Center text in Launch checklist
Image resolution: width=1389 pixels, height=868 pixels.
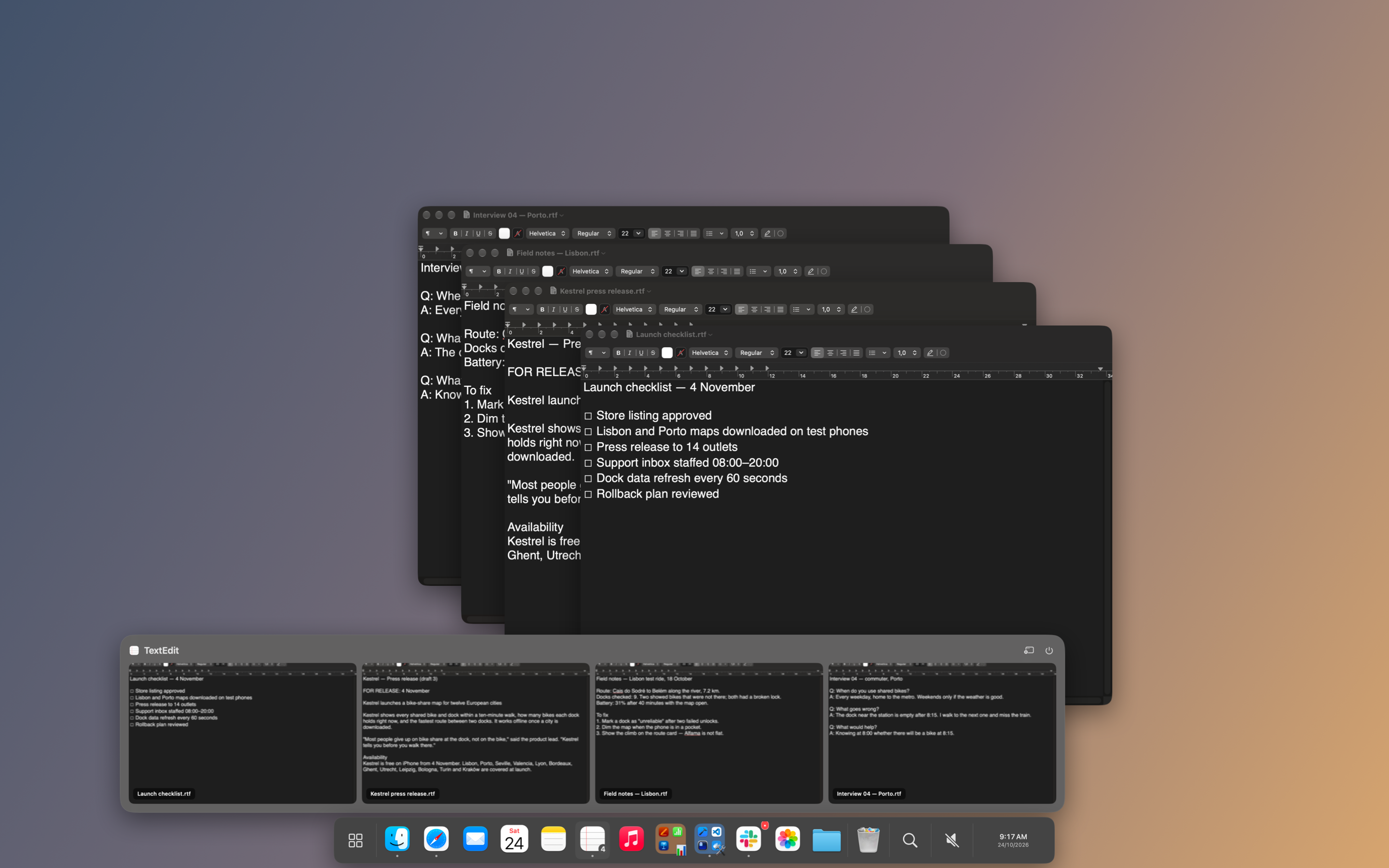point(831,353)
